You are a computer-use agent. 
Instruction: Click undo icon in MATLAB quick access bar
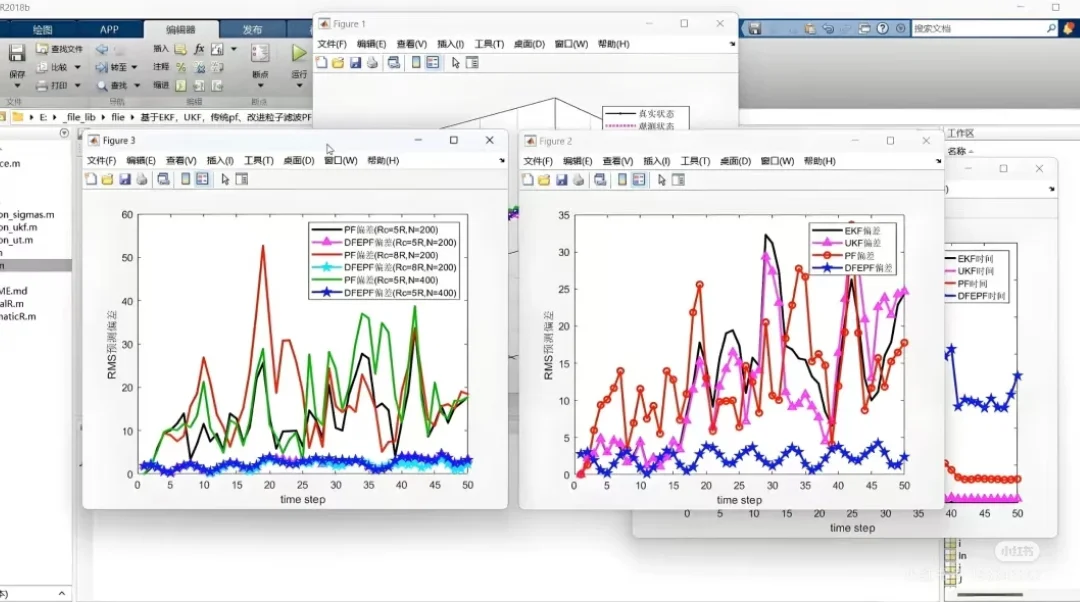[828, 28]
